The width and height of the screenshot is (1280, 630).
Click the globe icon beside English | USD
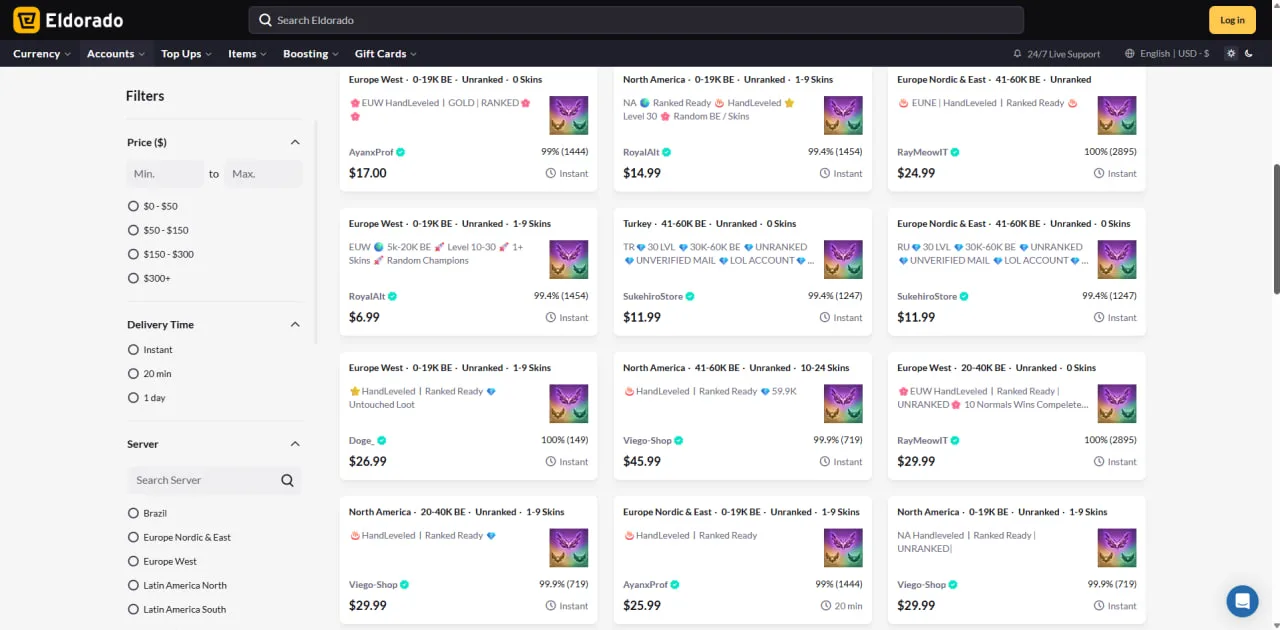pyautogui.click(x=1130, y=54)
